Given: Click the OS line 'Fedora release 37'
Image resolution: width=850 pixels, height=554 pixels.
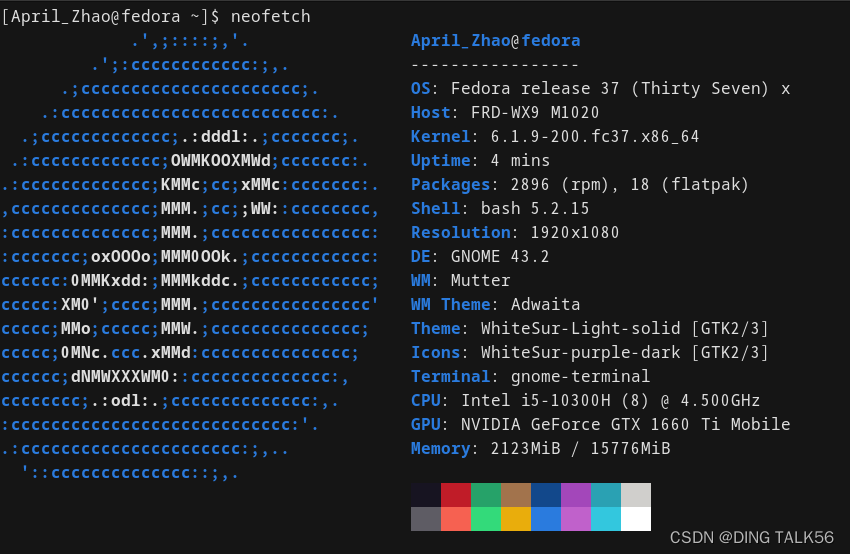Looking at the screenshot, I should [x=600, y=88].
